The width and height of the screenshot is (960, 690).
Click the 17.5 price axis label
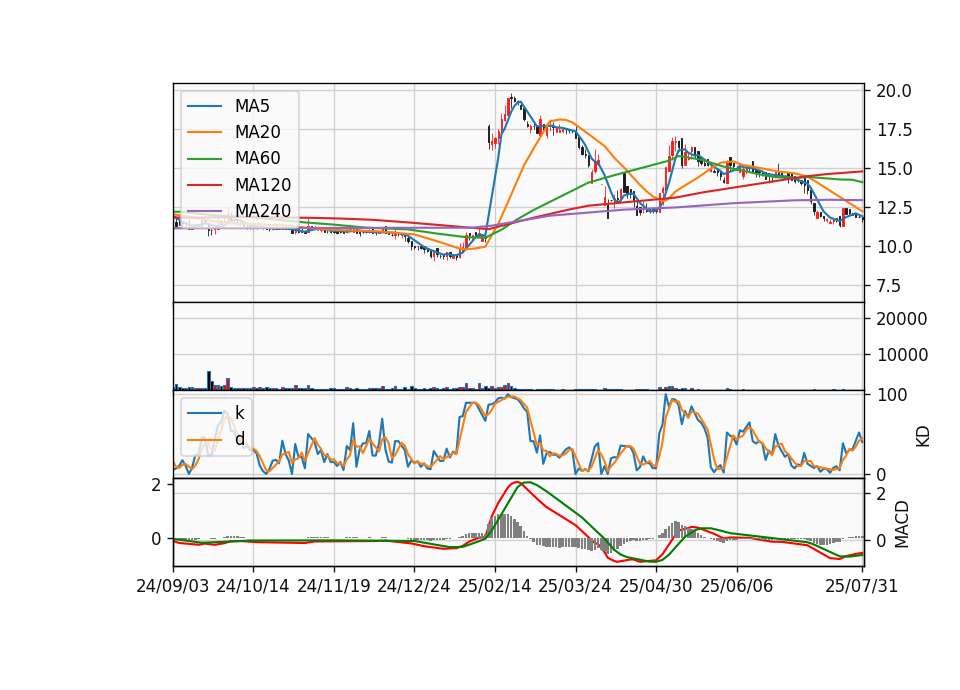click(x=894, y=130)
